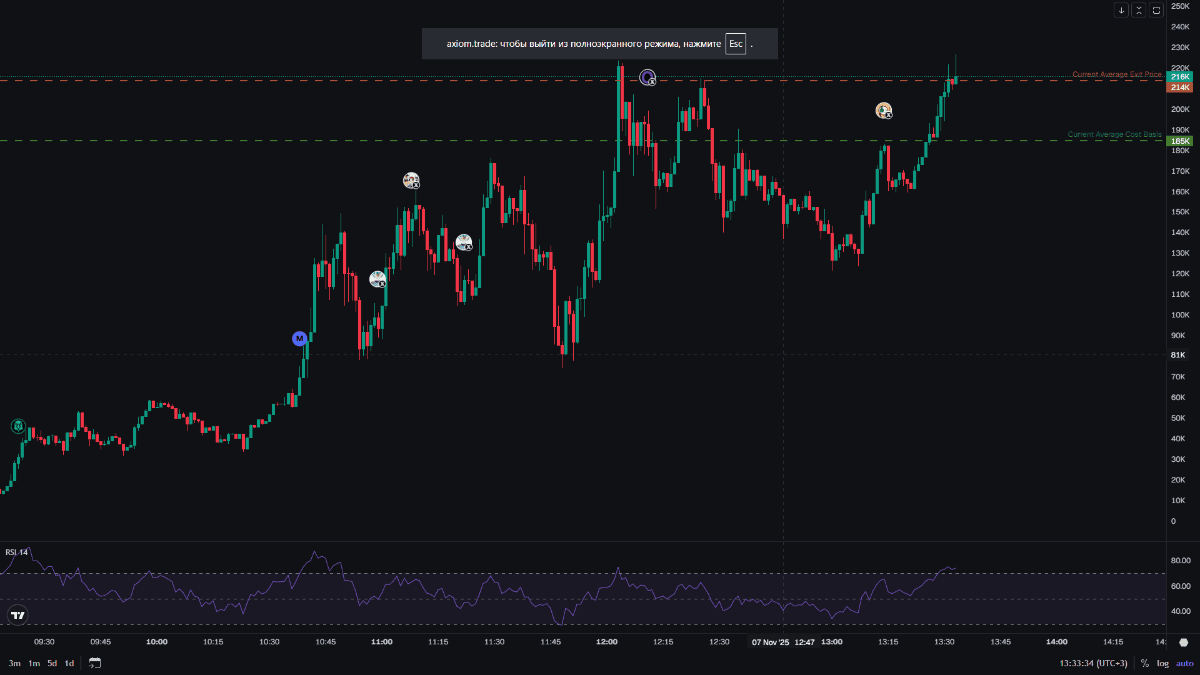Click the down-arrow button at top right
The width and height of the screenshot is (1200, 675).
click(1122, 10)
